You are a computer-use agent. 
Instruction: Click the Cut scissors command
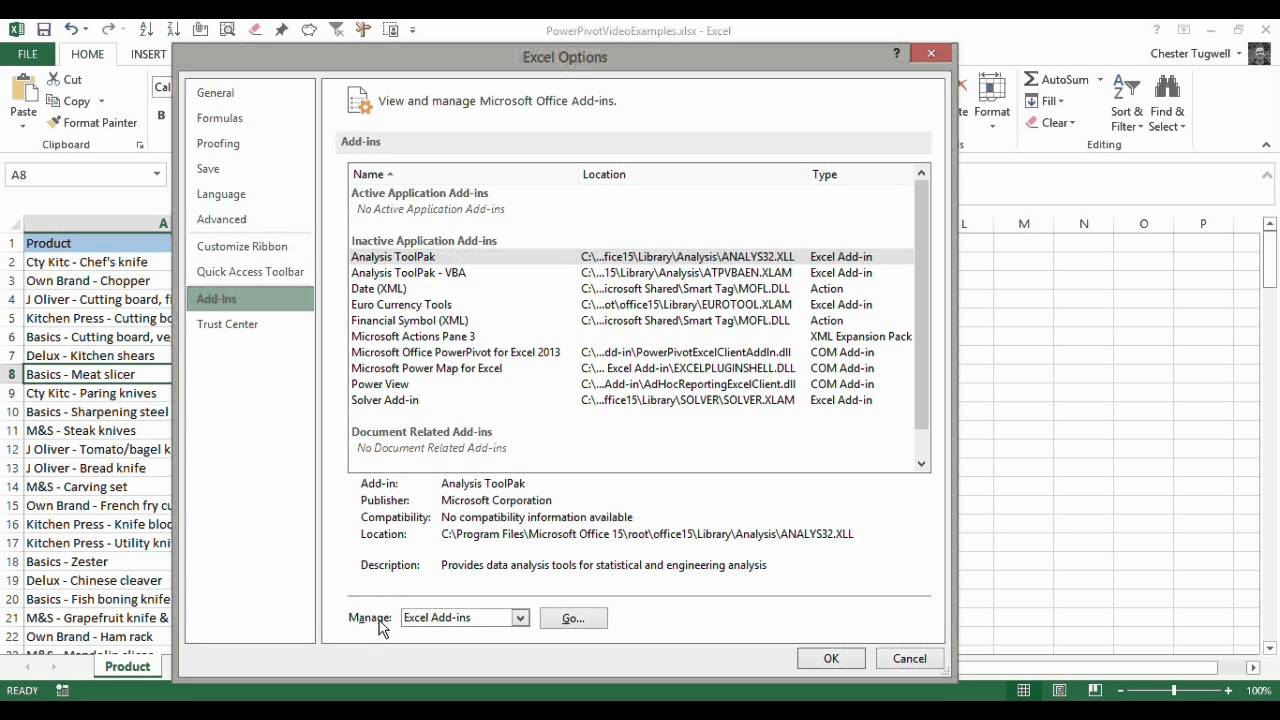click(x=65, y=79)
